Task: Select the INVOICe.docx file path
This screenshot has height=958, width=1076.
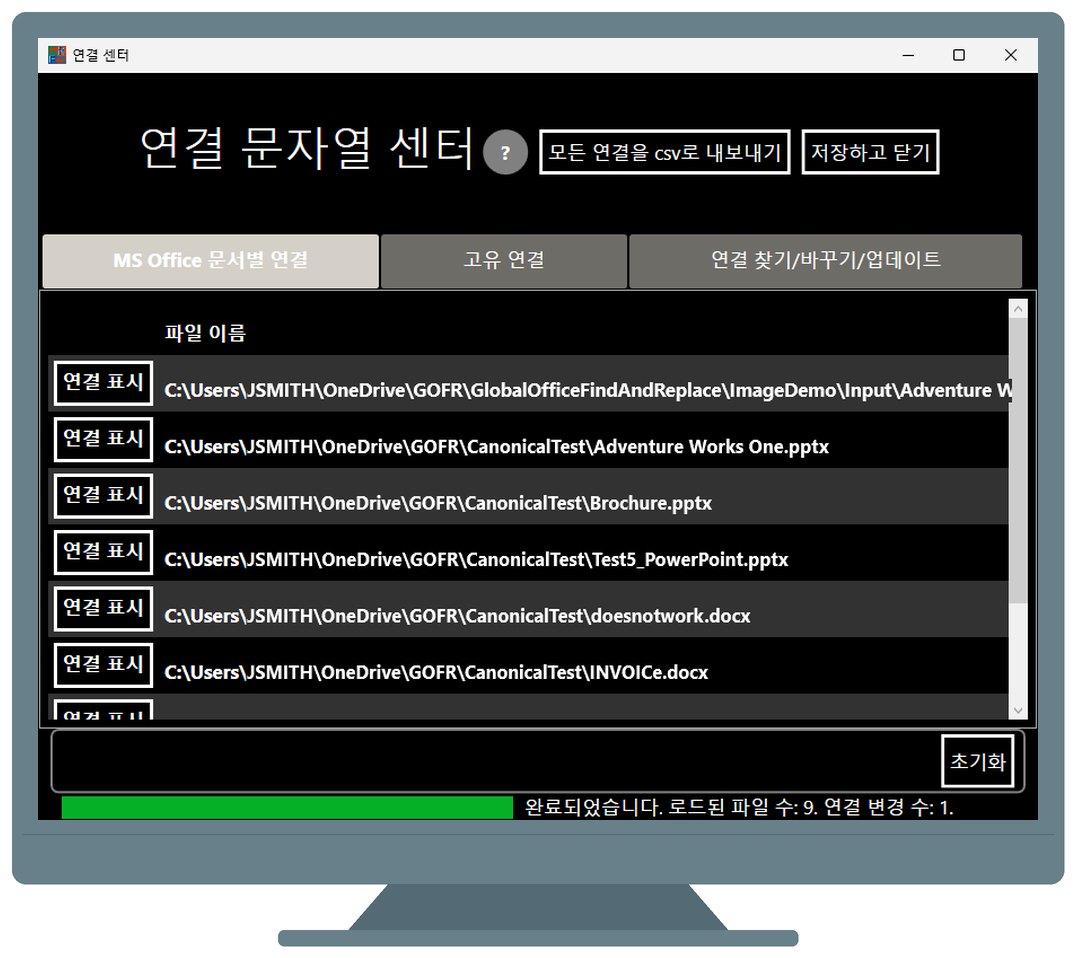Action: pyautogui.click(x=436, y=672)
